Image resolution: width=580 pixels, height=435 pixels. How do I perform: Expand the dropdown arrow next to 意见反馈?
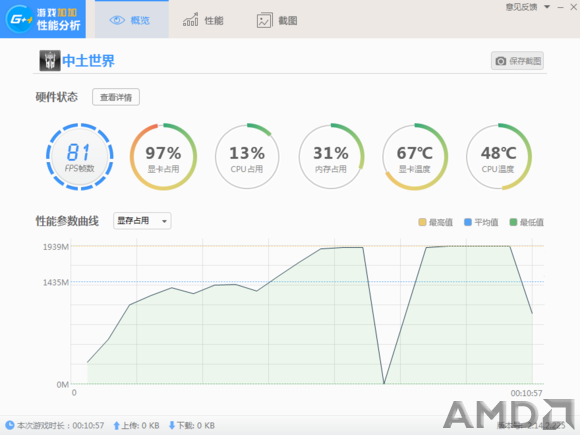(547, 7)
